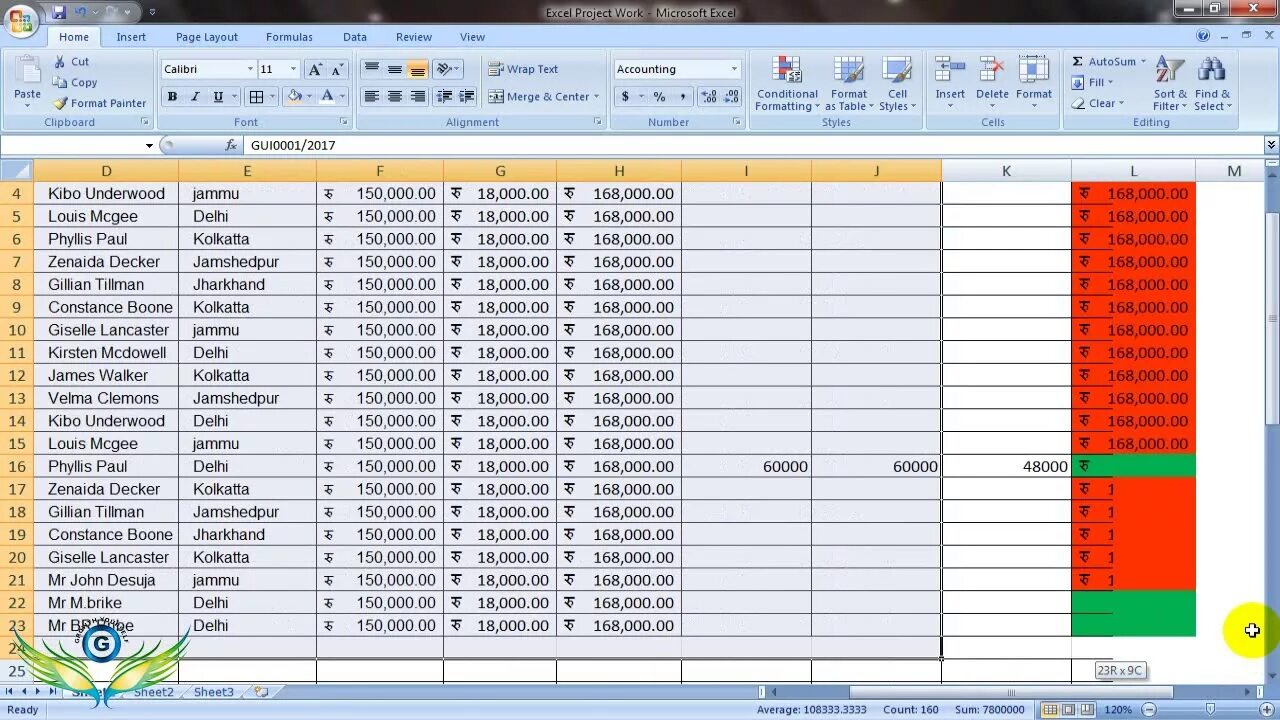Center text horizontally
Screen dimensions: 1280x720
(x=394, y=97)
